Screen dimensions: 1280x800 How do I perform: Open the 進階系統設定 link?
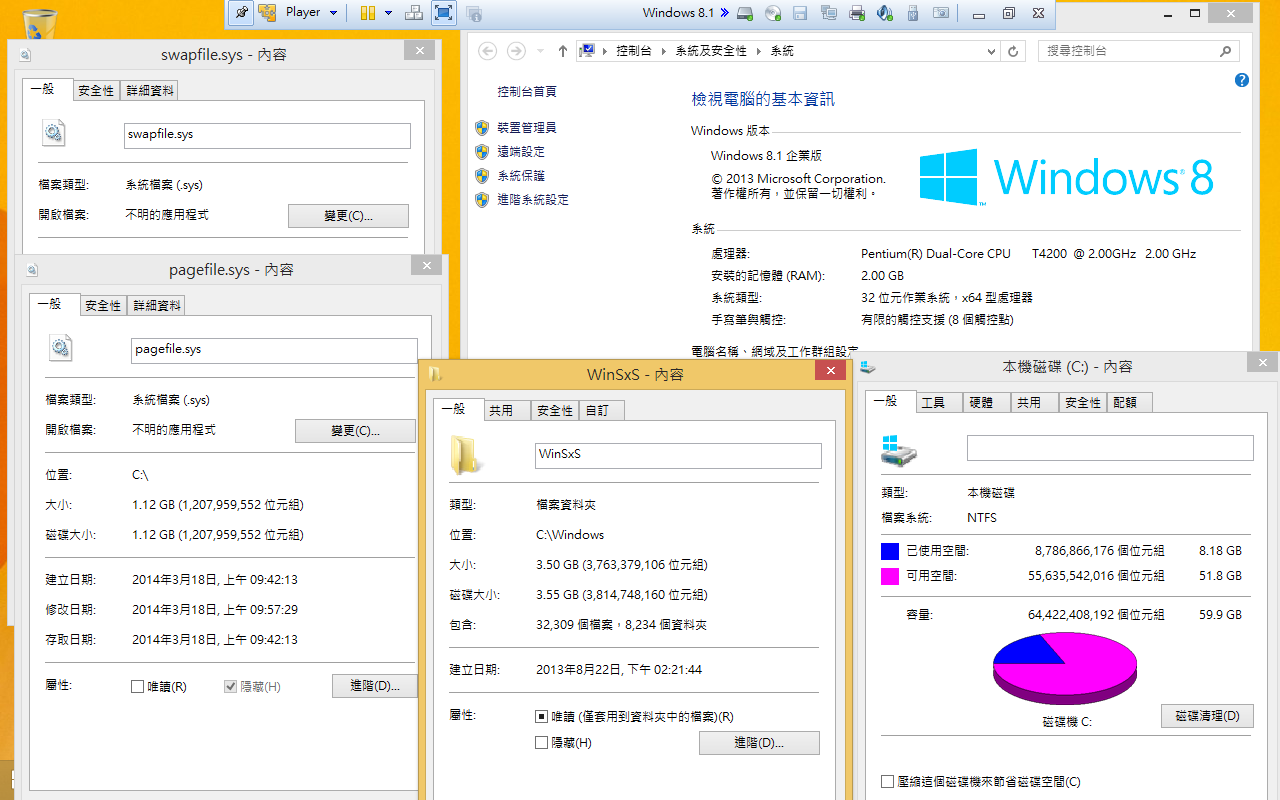pyautogui.click(x=533, y=200)
